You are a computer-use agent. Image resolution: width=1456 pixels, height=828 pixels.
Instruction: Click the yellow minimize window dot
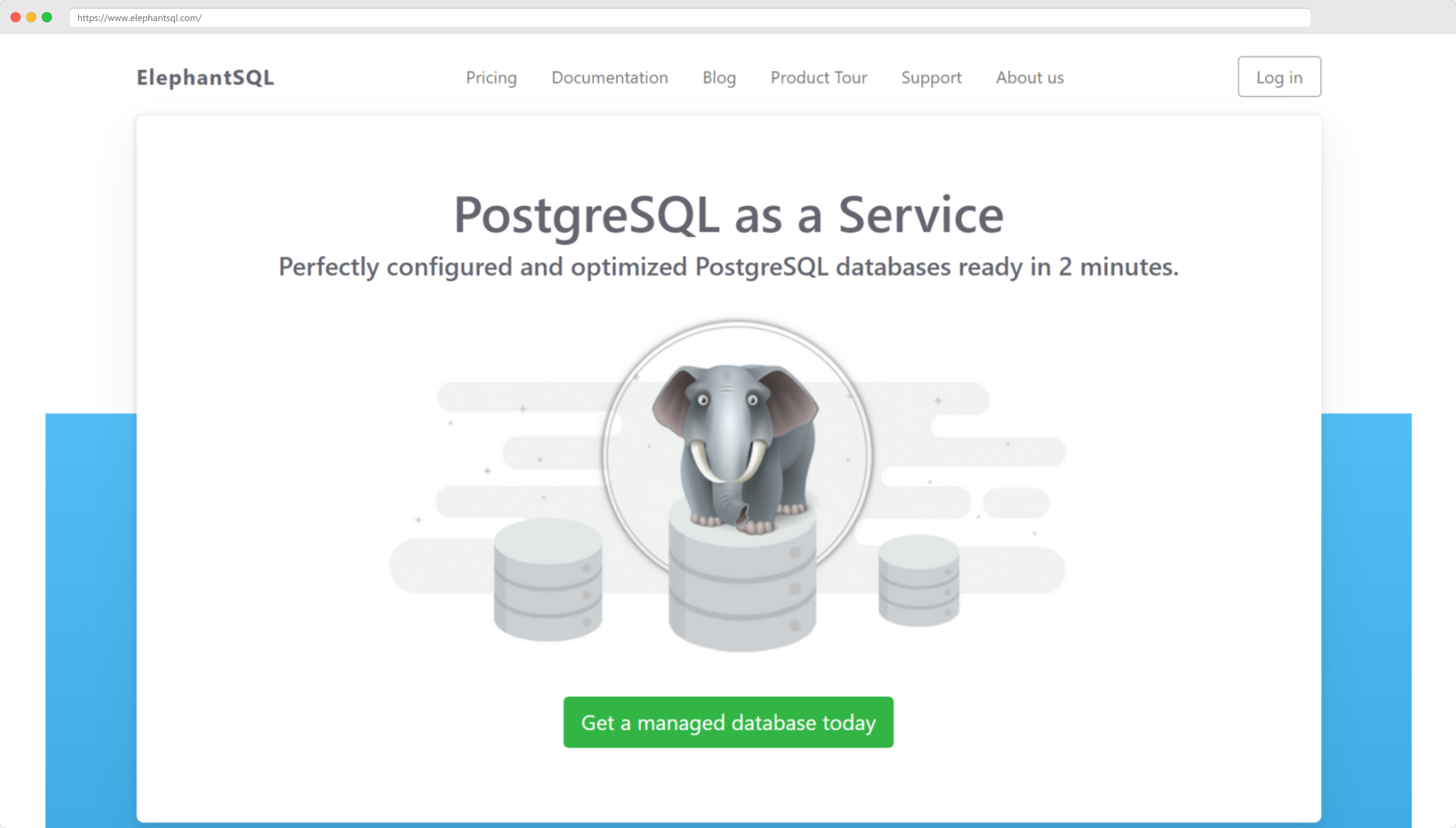tap(31, 17)
